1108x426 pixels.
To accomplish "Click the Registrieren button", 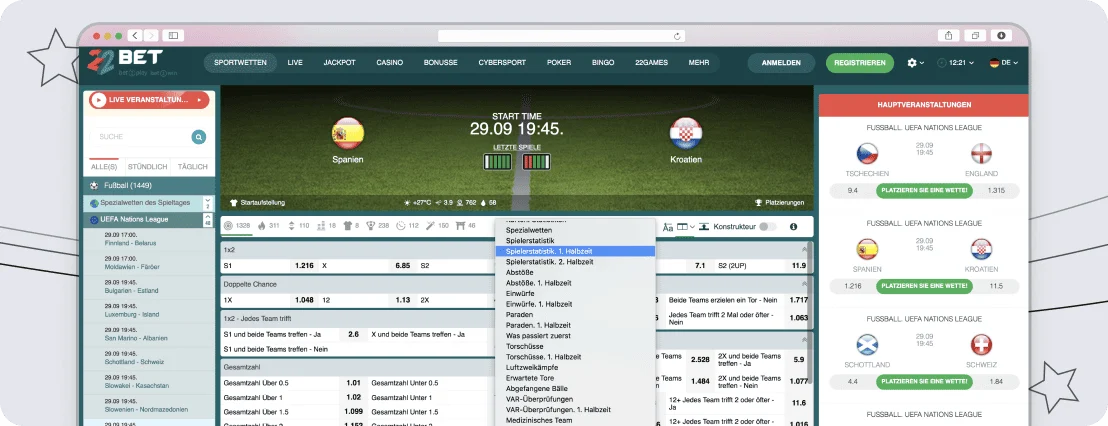I will coord(859,63).
